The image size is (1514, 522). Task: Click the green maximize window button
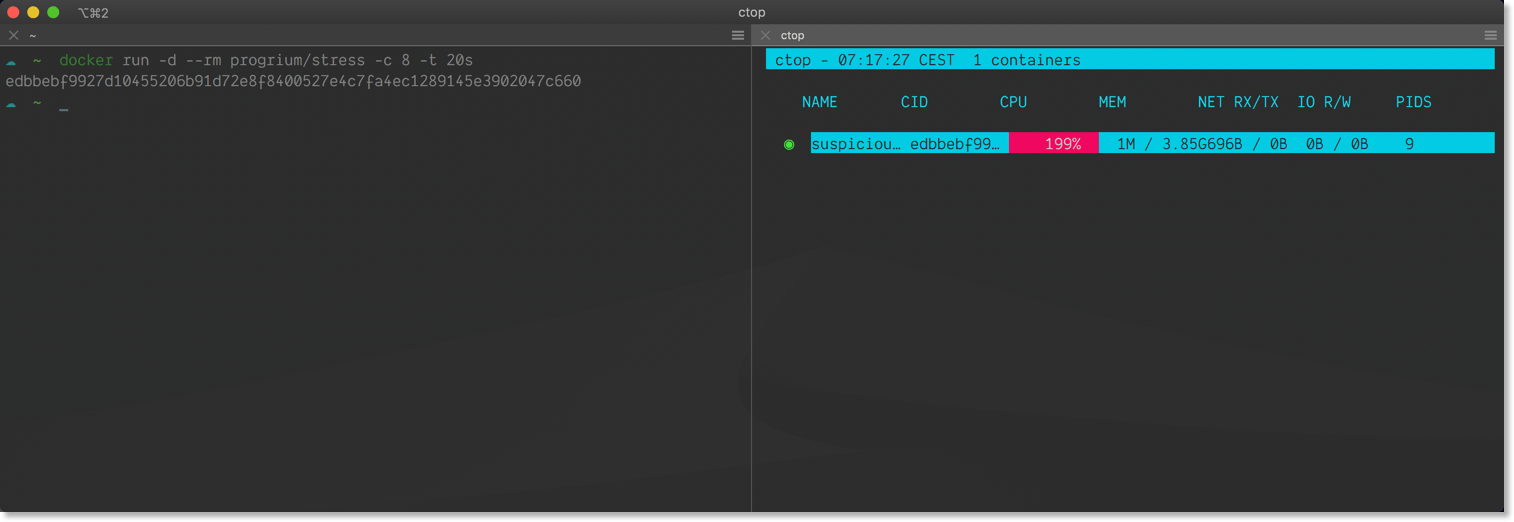pyautogui.click(x=53, y=12)
